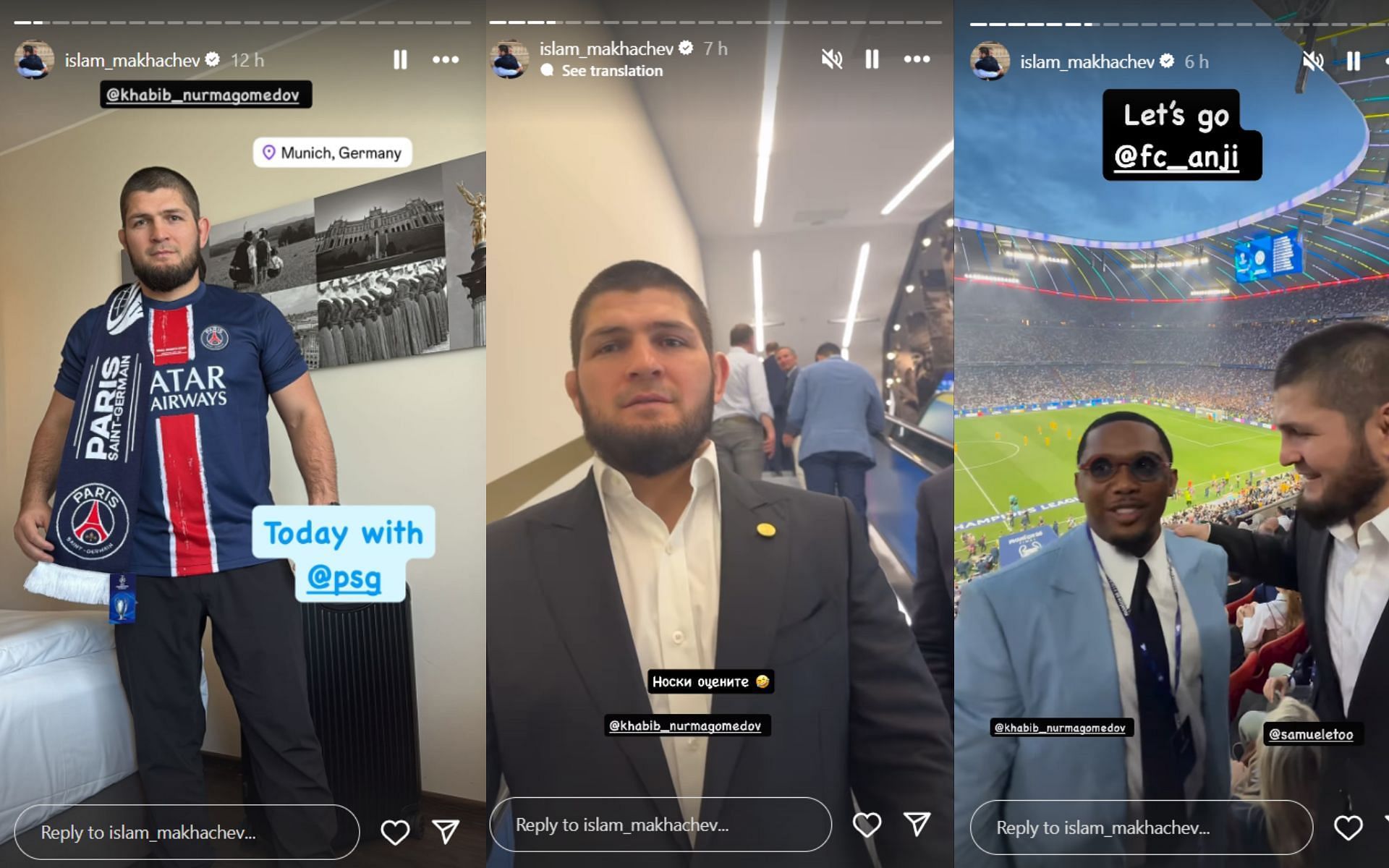This screenshot has width=1389, height=868.
Task: Jump via story progress bar of first story
Action: 242,22
